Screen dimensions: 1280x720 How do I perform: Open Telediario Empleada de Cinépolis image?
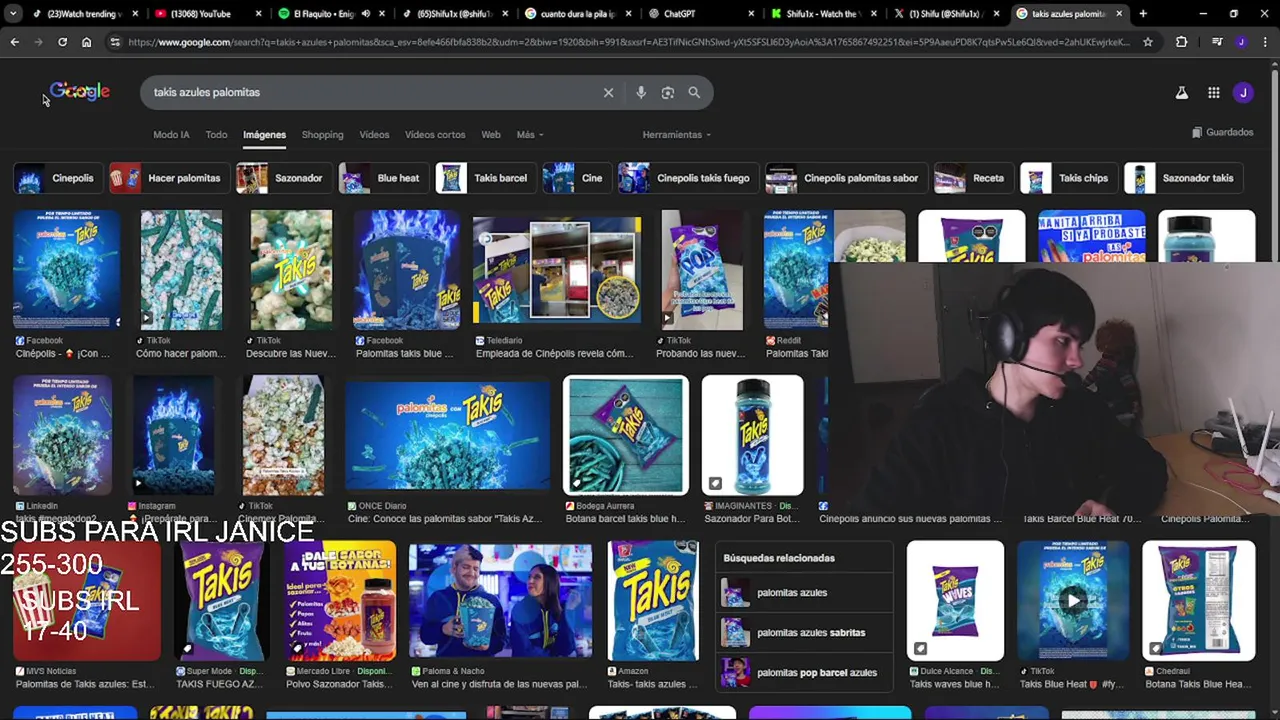(x=557, y=270)
